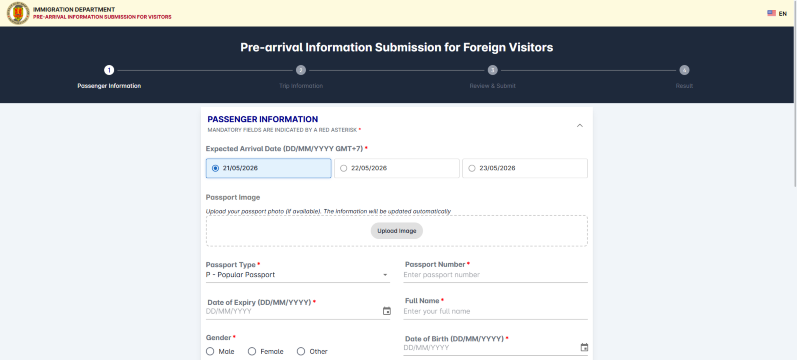The height and width of the screenshot is (360, 797).
Task: Click step 2 circle in progress bar
Action: click(x=300, y=70)
